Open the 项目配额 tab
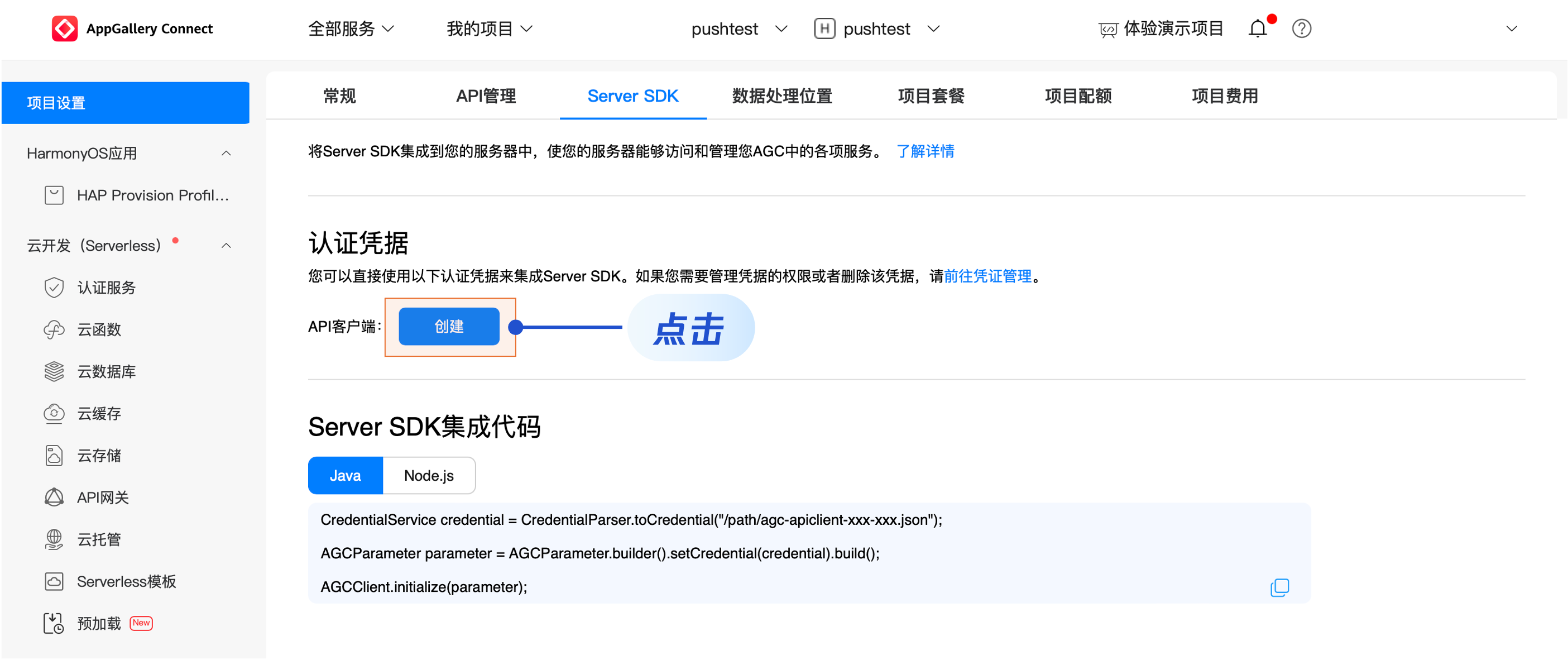The image size is (1568, 660). [x=1078, y=96]
